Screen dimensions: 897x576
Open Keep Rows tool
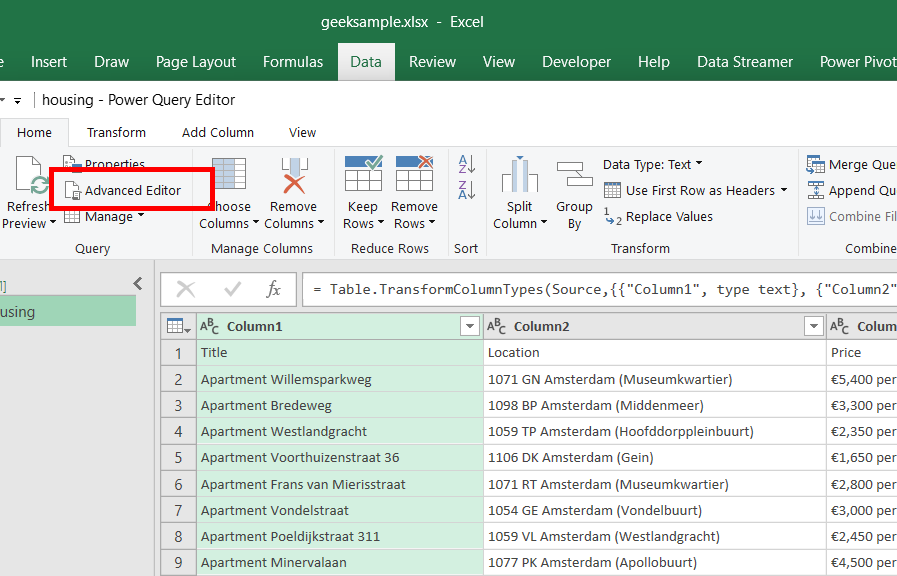(362, 175)
